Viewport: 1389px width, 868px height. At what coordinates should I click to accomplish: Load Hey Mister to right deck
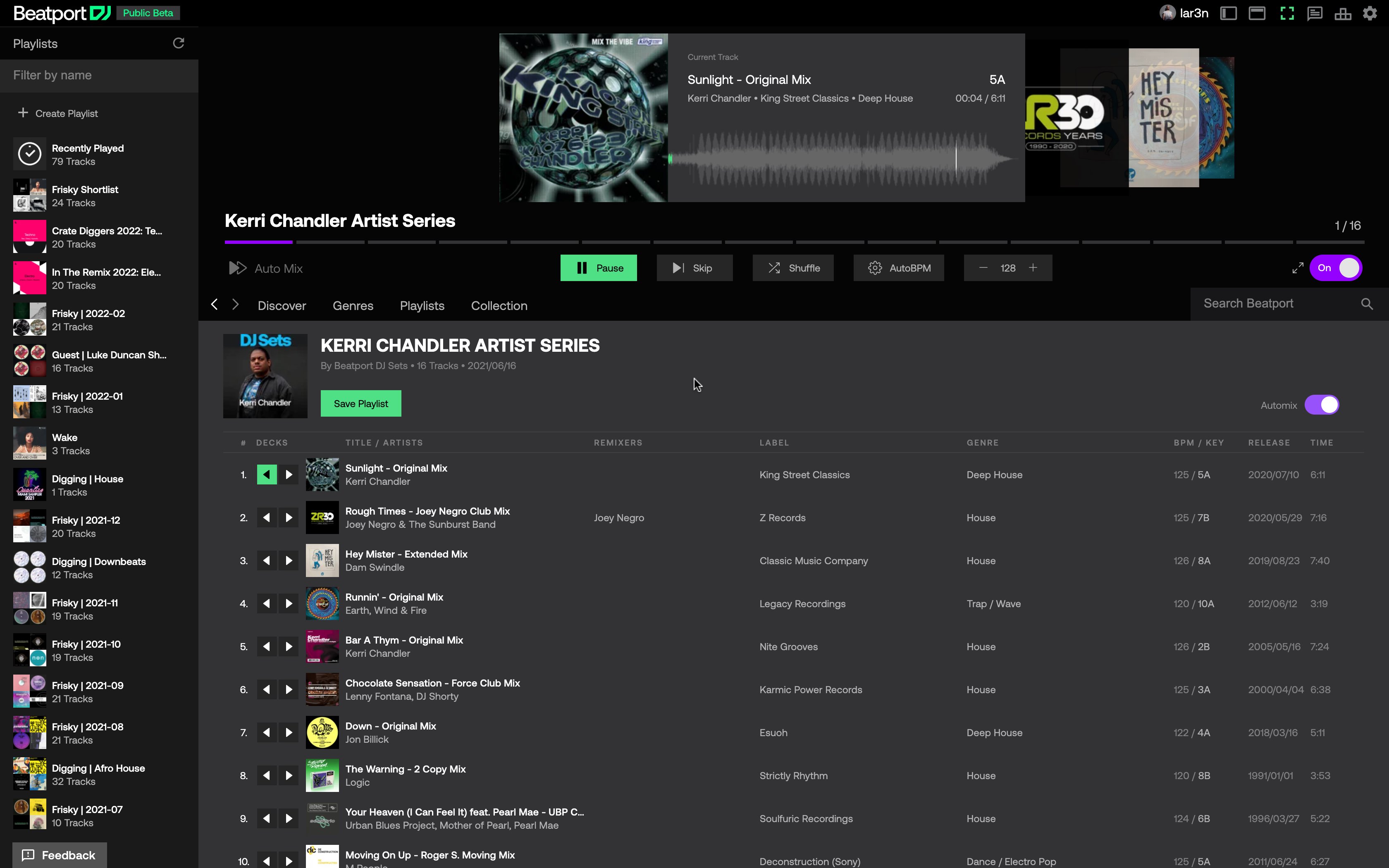pyautogui.click(x=289, y=560)
